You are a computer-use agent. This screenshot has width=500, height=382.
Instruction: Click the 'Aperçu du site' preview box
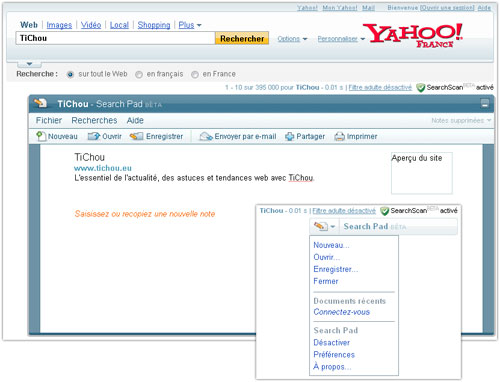click(422, 173)
